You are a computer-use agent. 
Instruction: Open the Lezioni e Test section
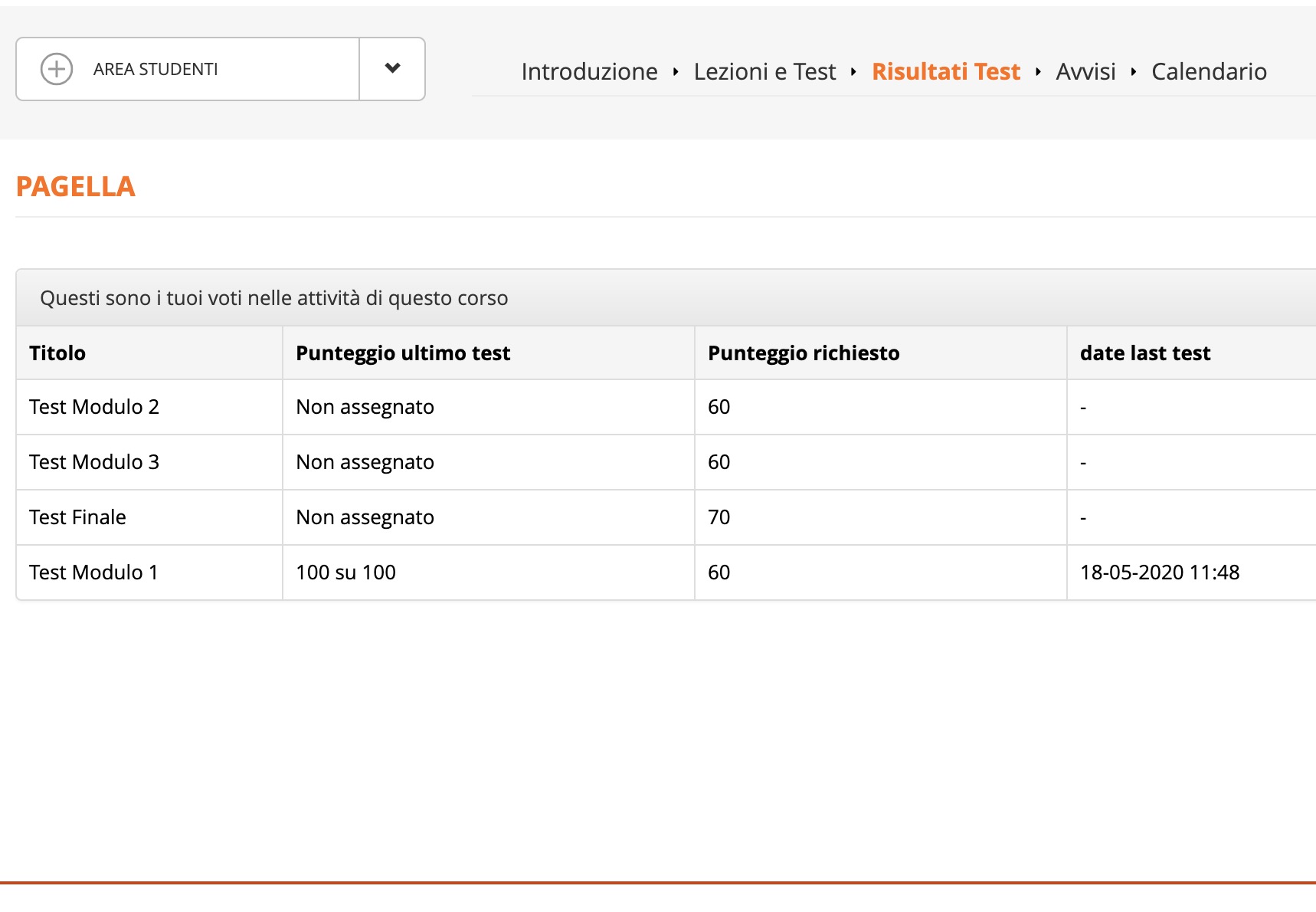(x=764, y=72)
